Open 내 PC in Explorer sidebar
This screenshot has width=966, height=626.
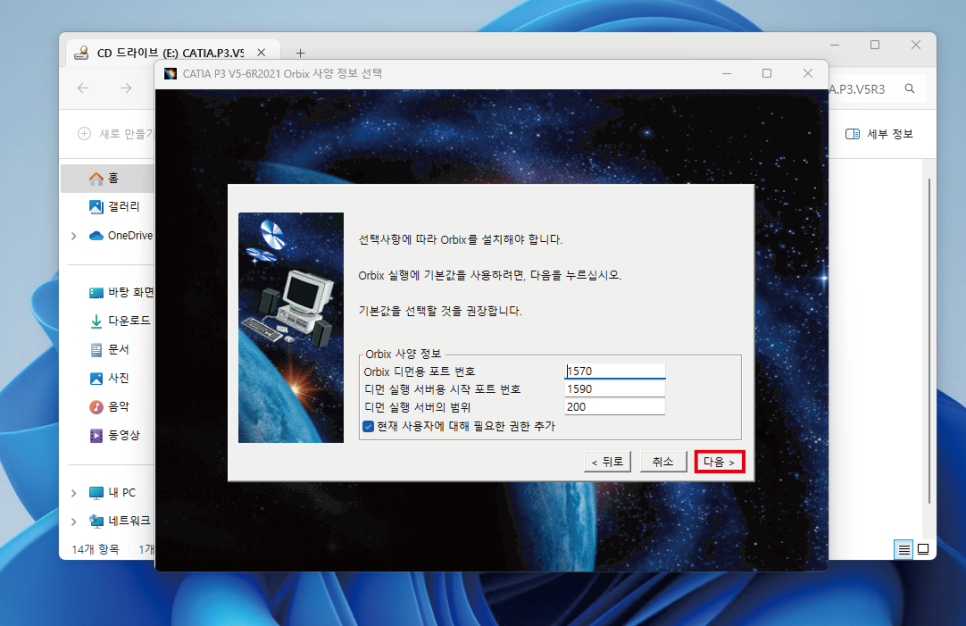click(112, 492)
